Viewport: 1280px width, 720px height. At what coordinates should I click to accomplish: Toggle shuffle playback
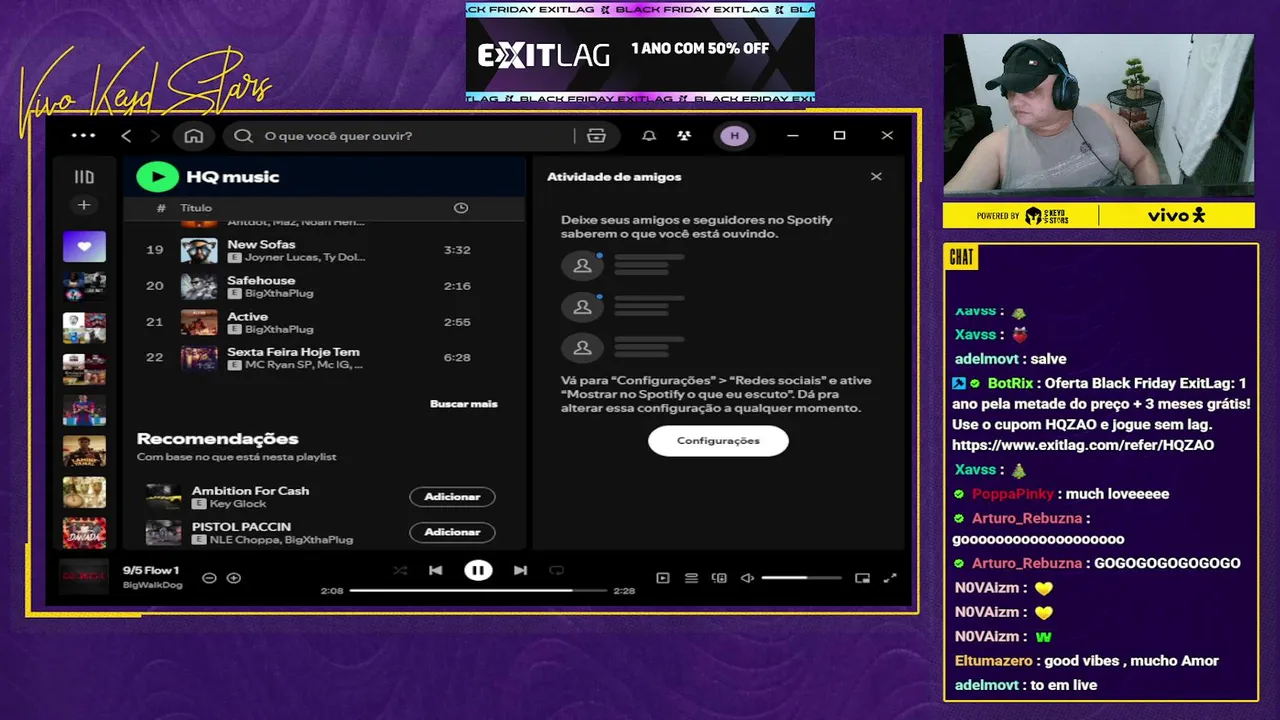(400, 571)
